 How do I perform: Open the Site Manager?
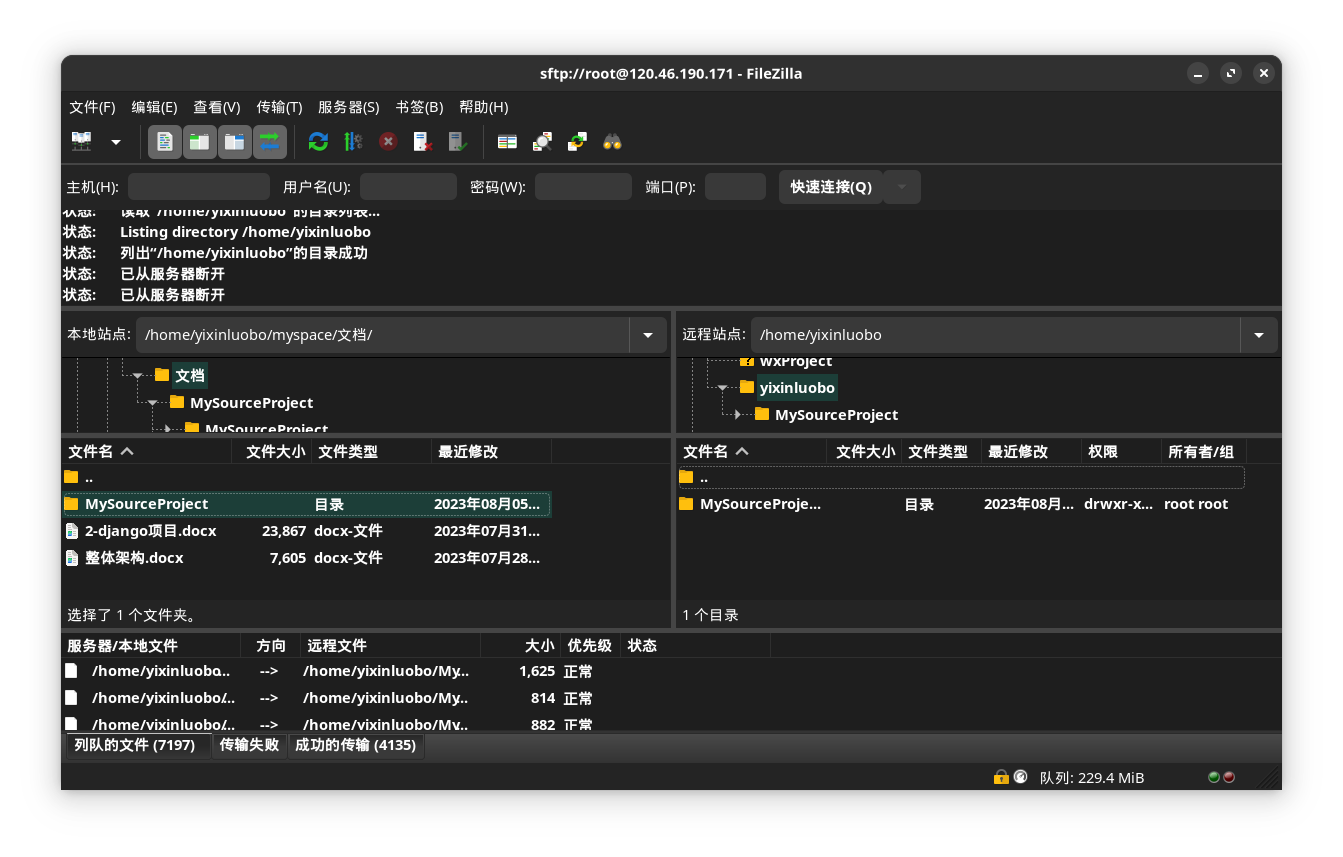[x=81, y=141]
